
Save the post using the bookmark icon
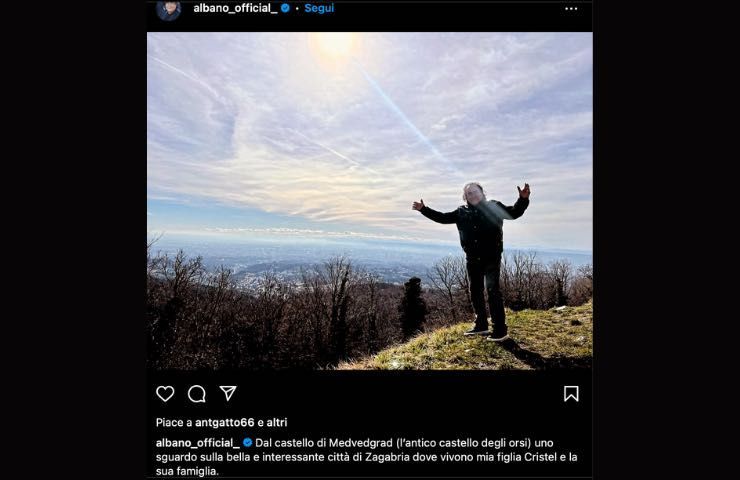[571, 394]
